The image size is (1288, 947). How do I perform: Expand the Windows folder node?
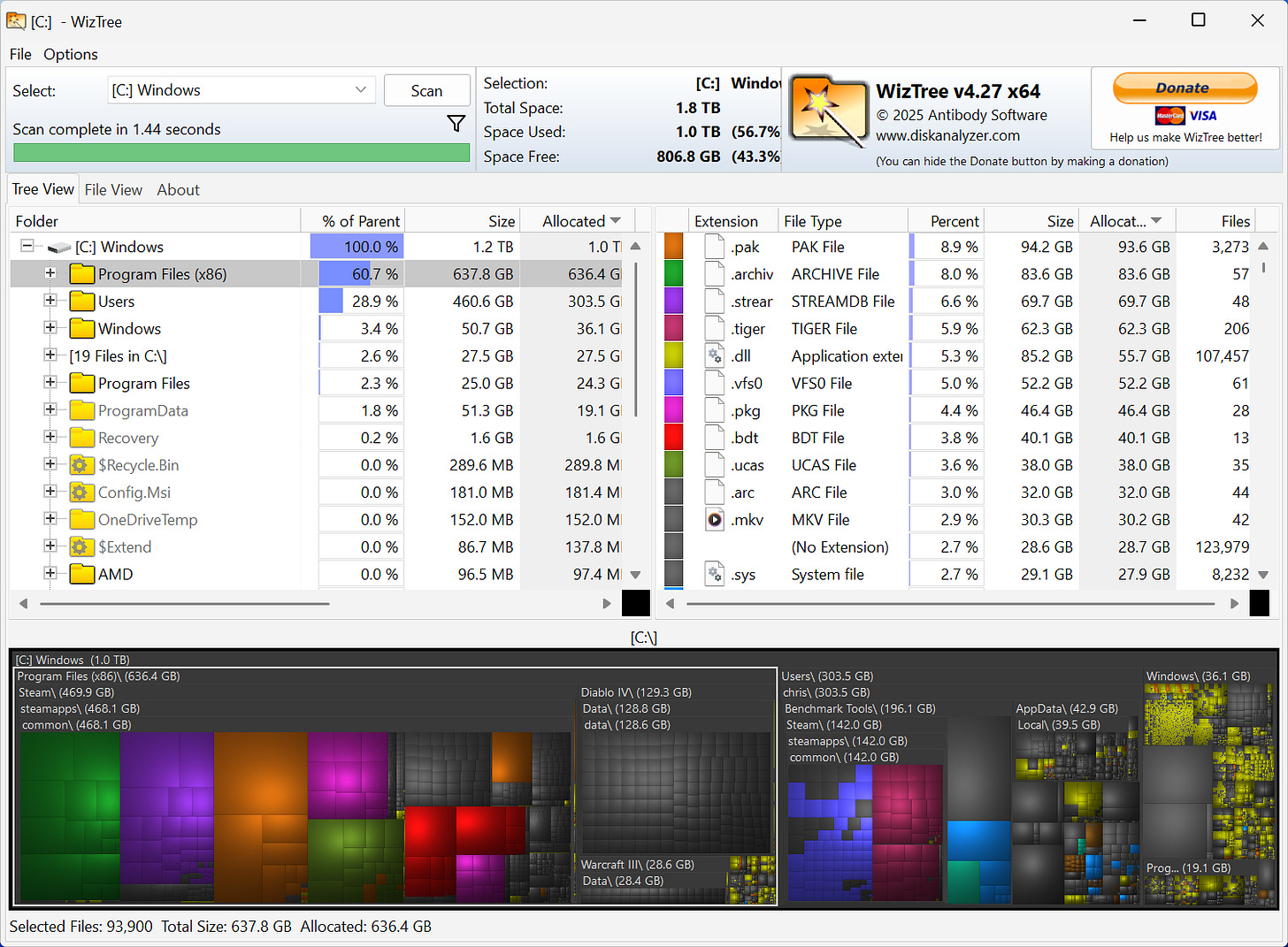pos(50,328)
